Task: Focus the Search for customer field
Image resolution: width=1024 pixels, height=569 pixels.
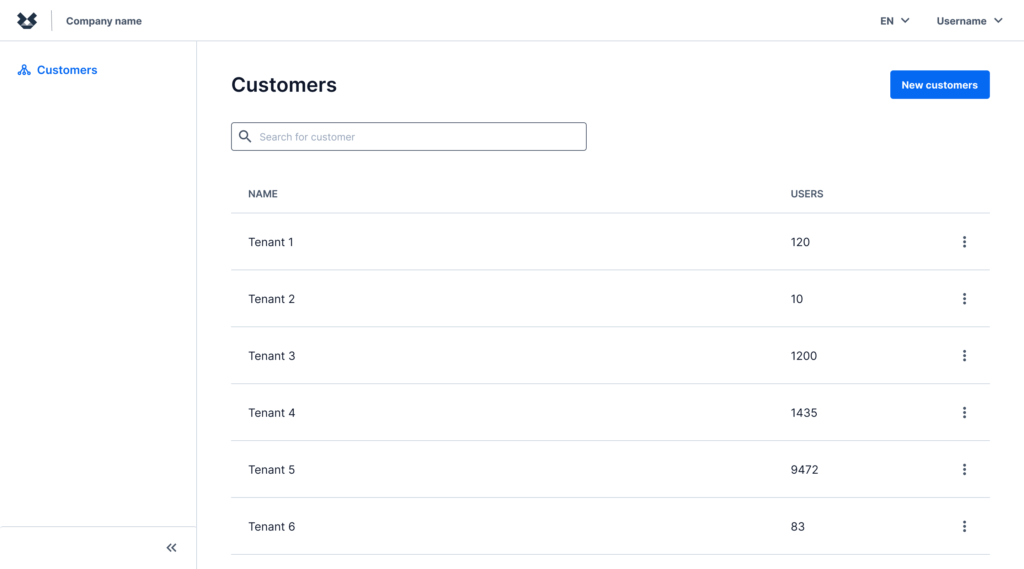Action: [420, 137]
